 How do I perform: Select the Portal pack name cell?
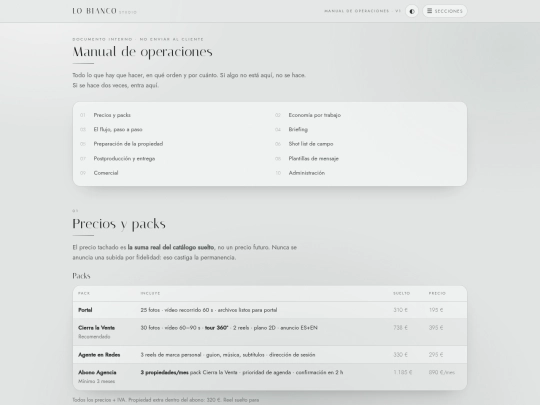(85, 310)
